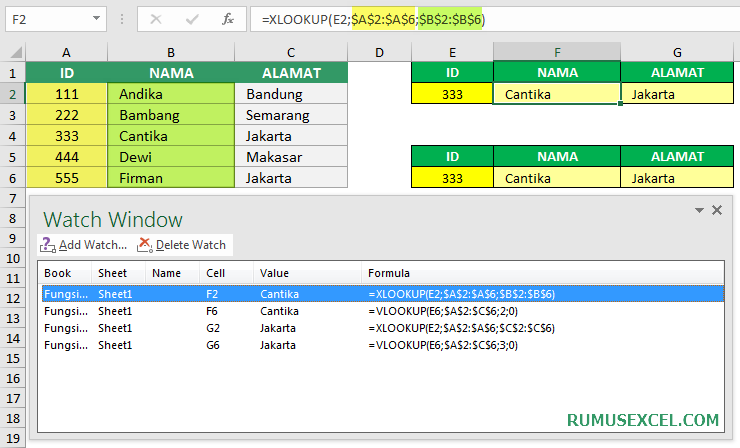Image resolution: width=740 pixels, height=448 pixels.
Task: Sort by Book column header
Action: [65, 273]
